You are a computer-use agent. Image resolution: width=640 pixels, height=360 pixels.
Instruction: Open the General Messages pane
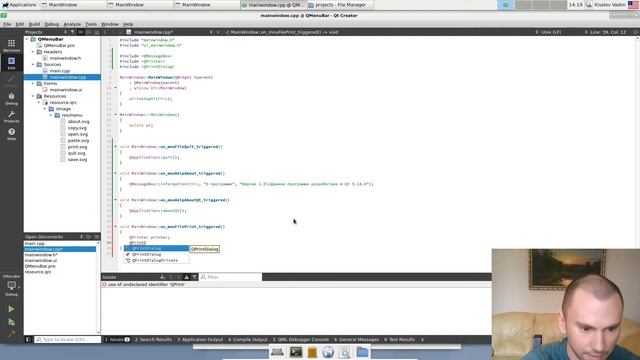(x=356, y=339)
